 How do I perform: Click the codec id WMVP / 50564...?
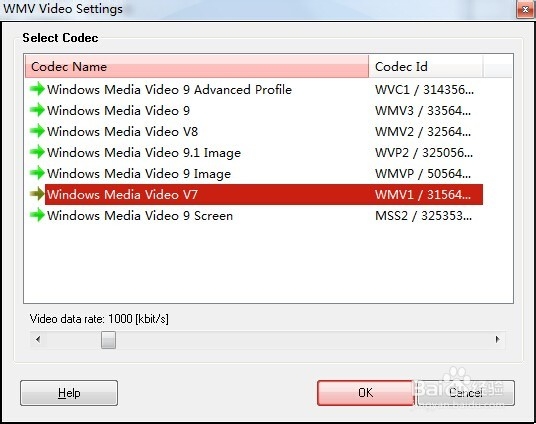pos(423,174)
